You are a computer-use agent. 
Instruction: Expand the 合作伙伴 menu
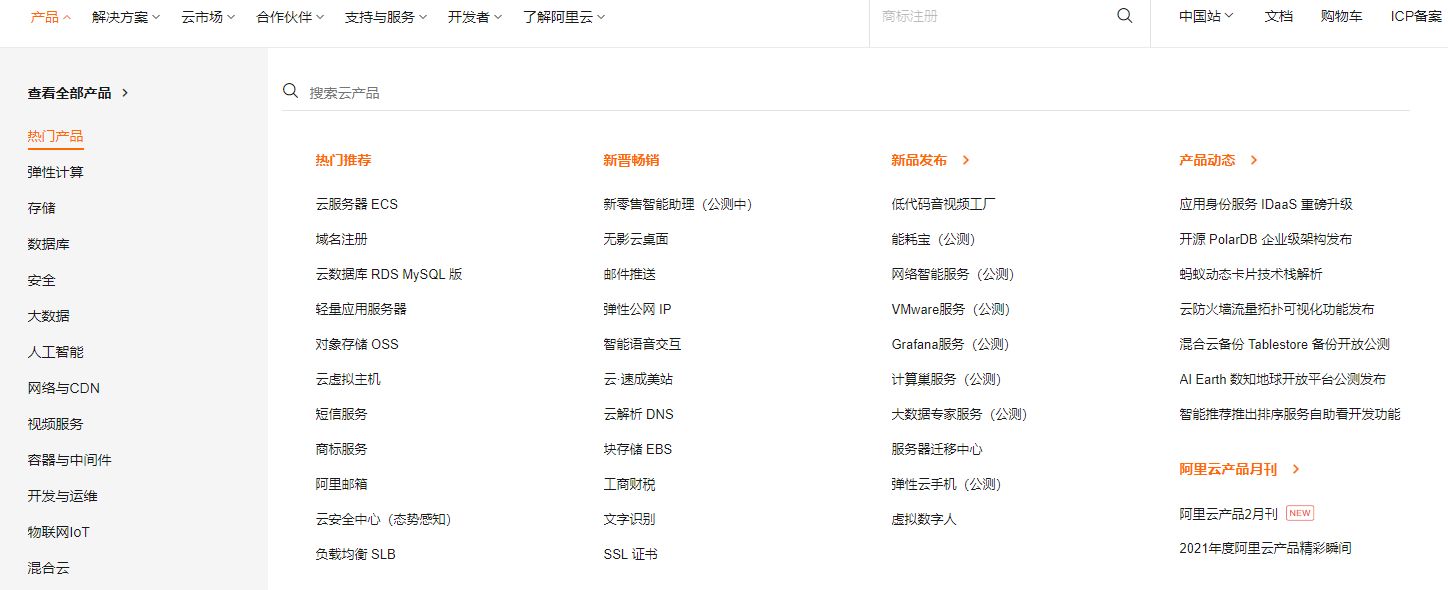[290, 17]
